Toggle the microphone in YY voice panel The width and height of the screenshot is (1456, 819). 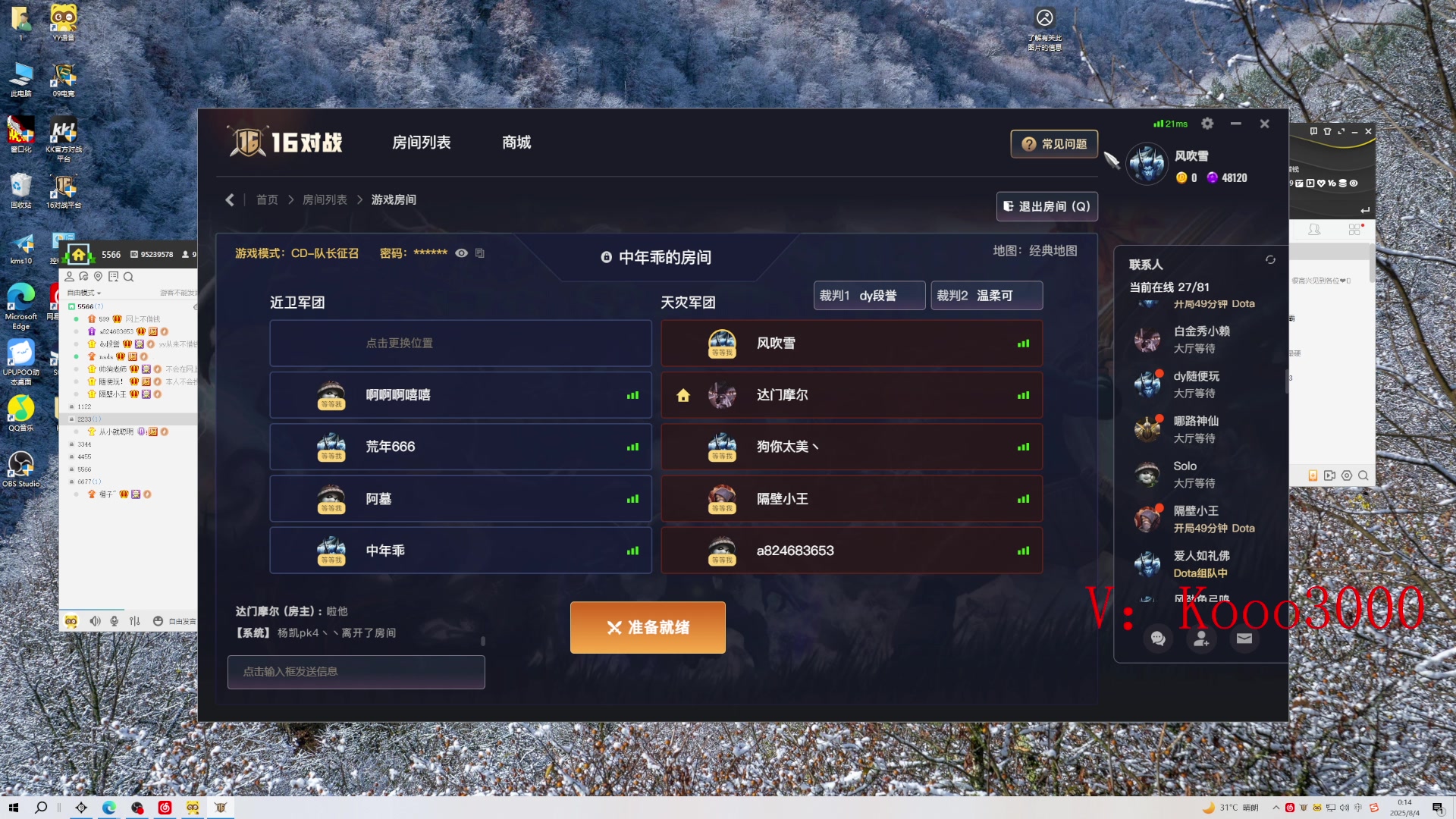(x=115, y=621)
